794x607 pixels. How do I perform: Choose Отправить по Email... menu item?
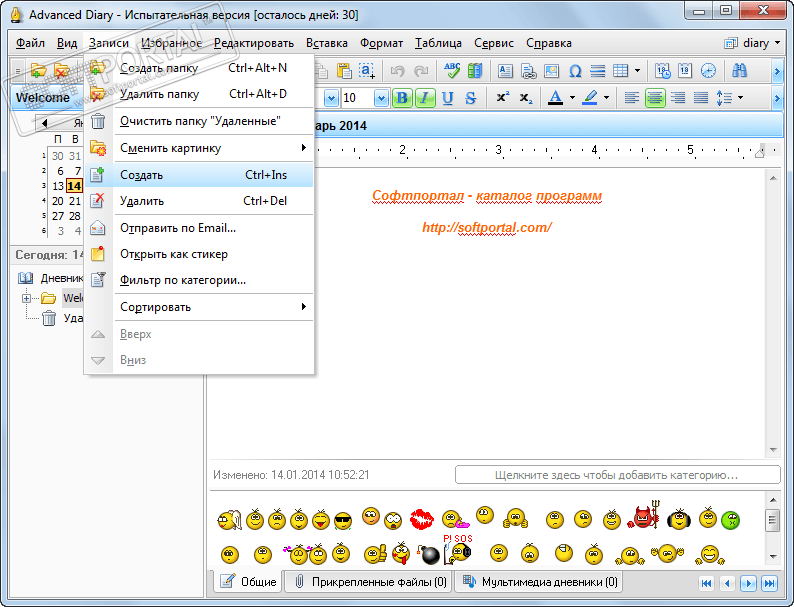pyautogui.click(x=199, y=228)
